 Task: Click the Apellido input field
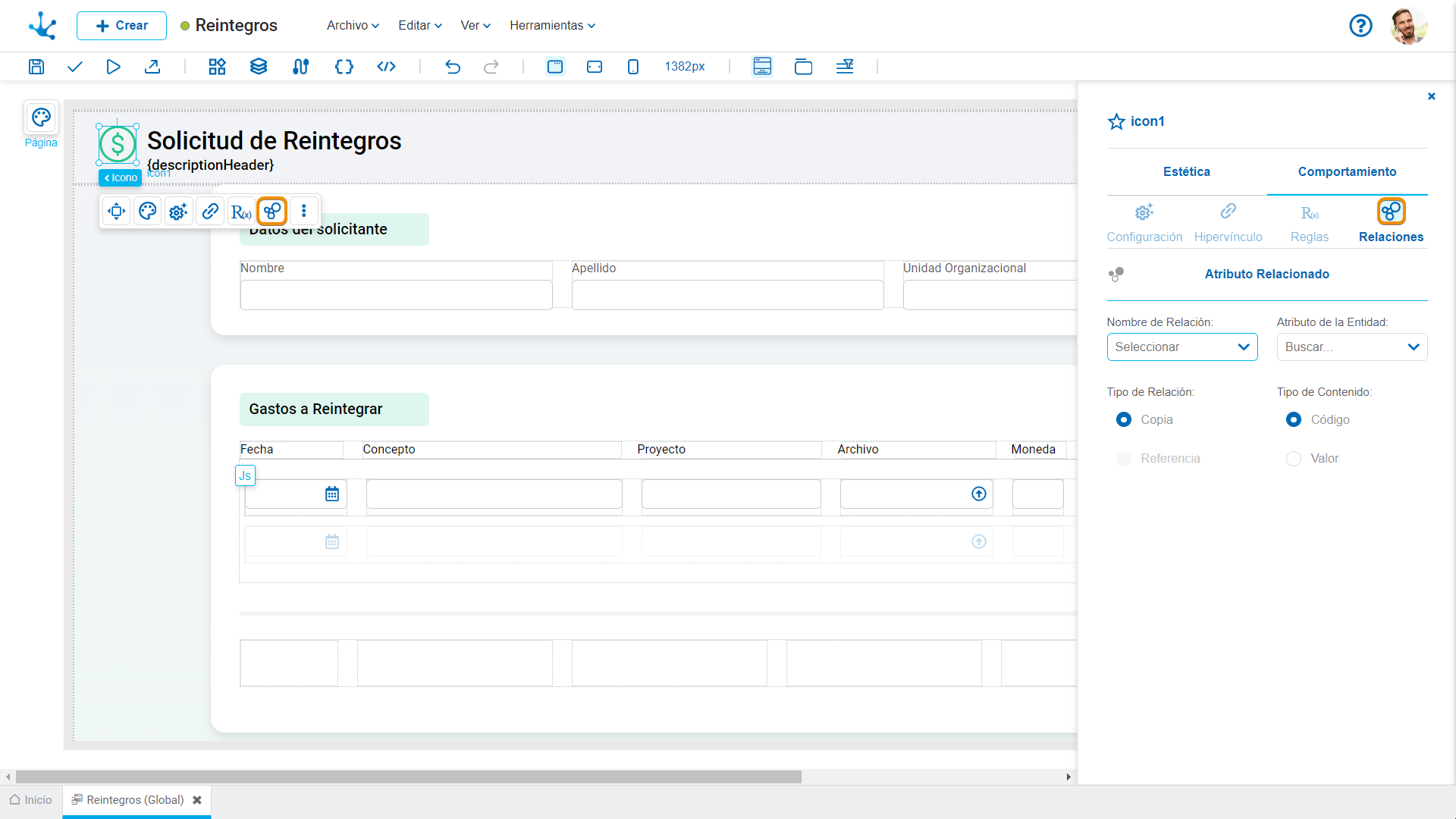(727, 295)
